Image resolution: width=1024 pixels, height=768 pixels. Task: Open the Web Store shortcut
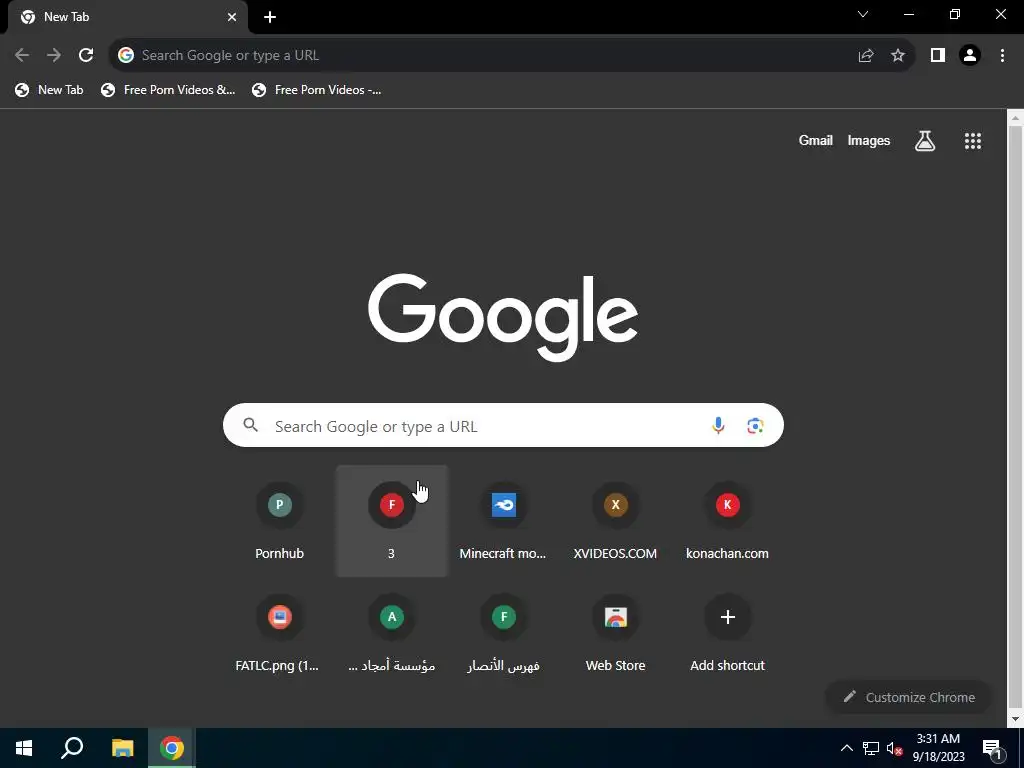(615, 633)
